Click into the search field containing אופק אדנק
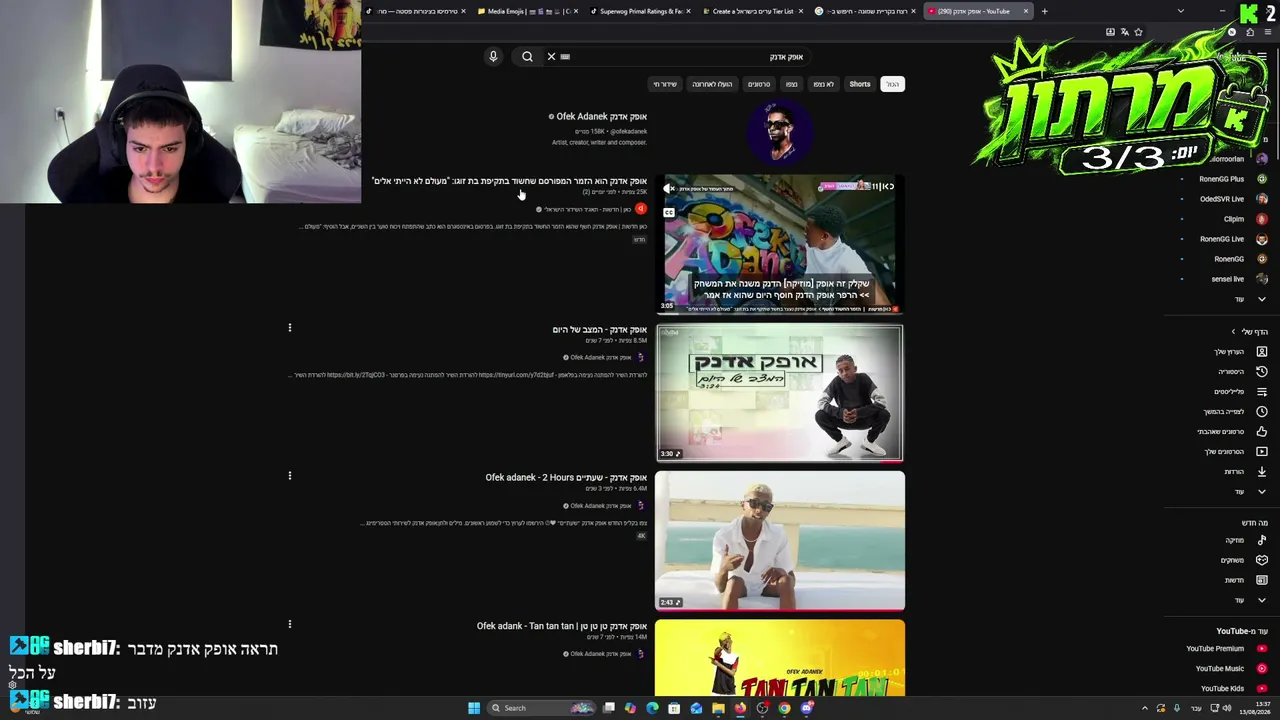Viewport: 1280px width, 720px height. [690, 57]
